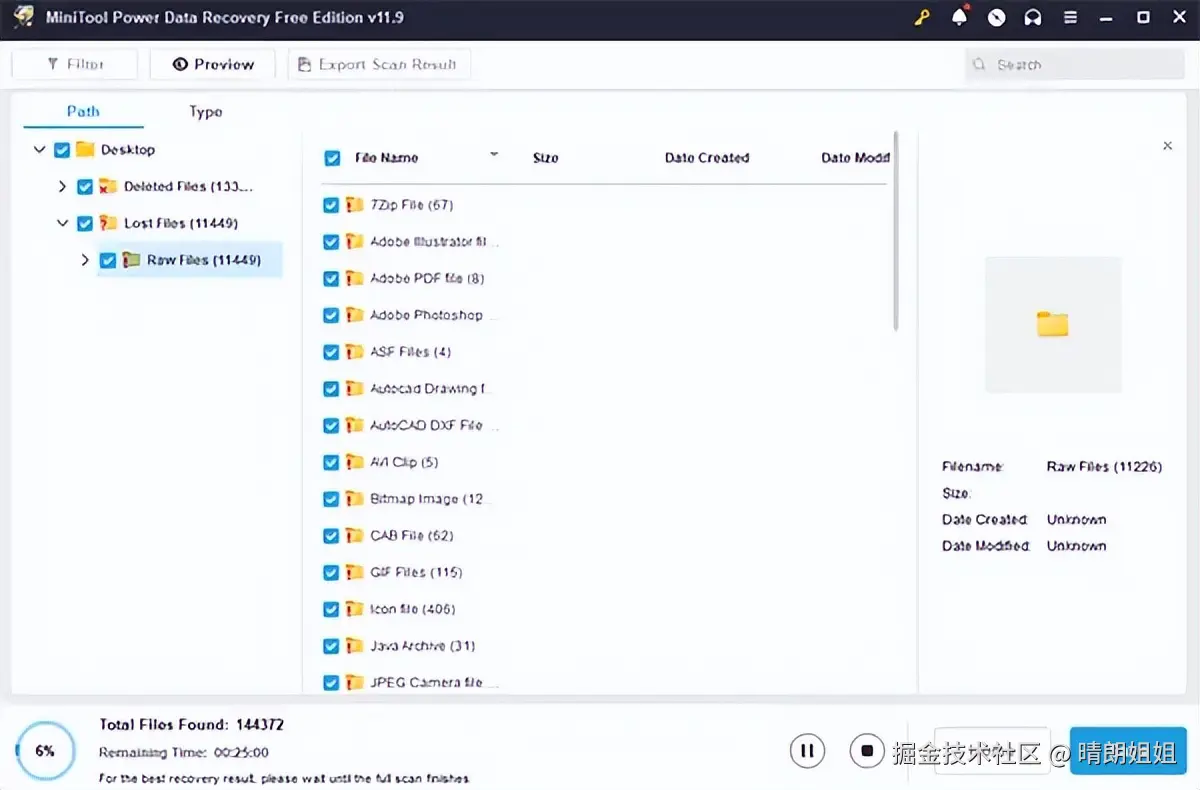The width and height of the screenshot is (1200, 790).
Task: Open the hamburger menu icon
Action: (x=1070, y=18)
